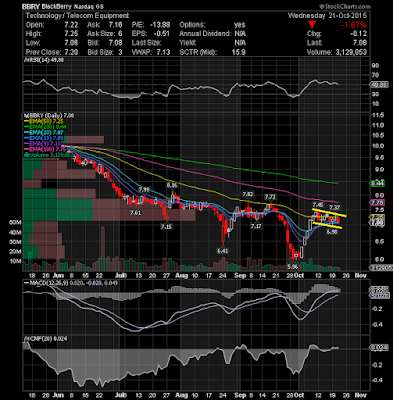The height and width of the screenshot is (400, 393).
Task: Click the Ask Size value 6
Action: pos(120,34)
